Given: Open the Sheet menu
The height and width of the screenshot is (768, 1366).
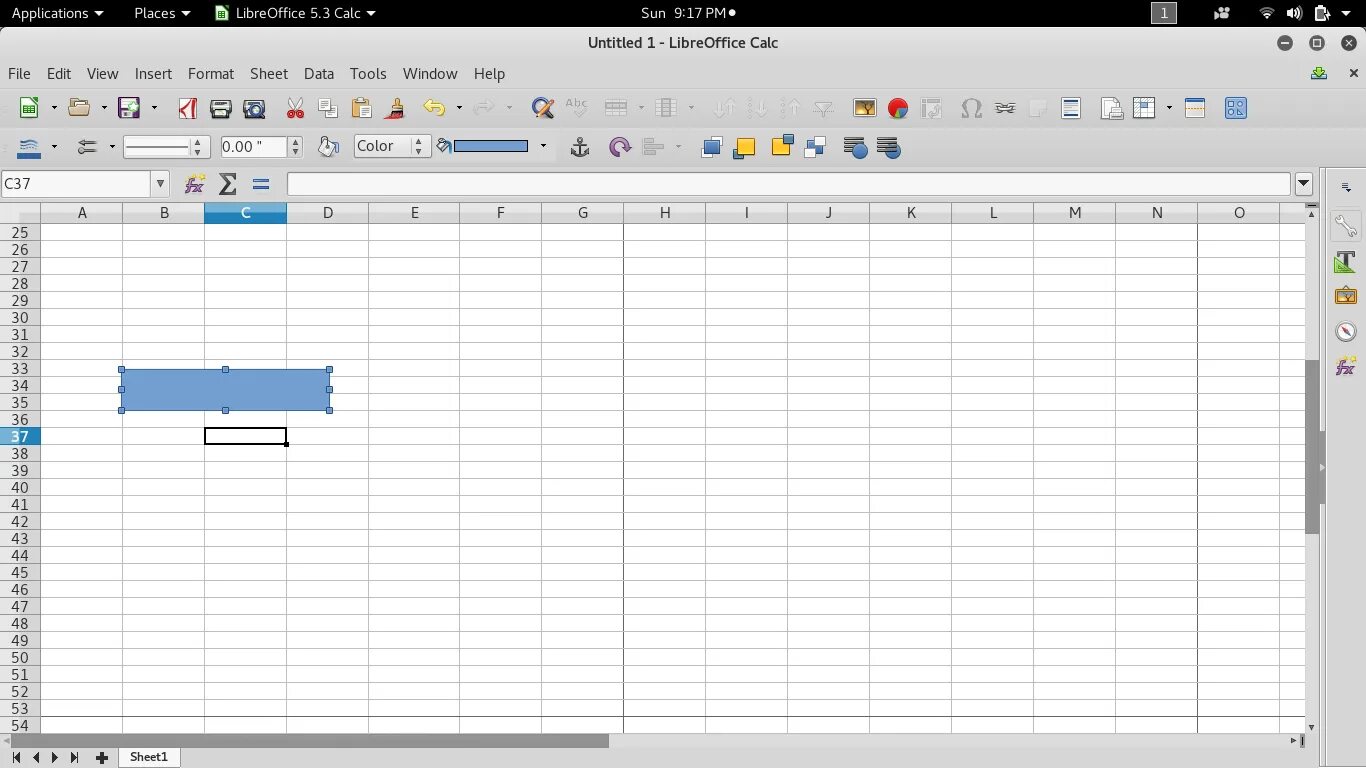Looking at the screenshot, I should click(269, 74).
